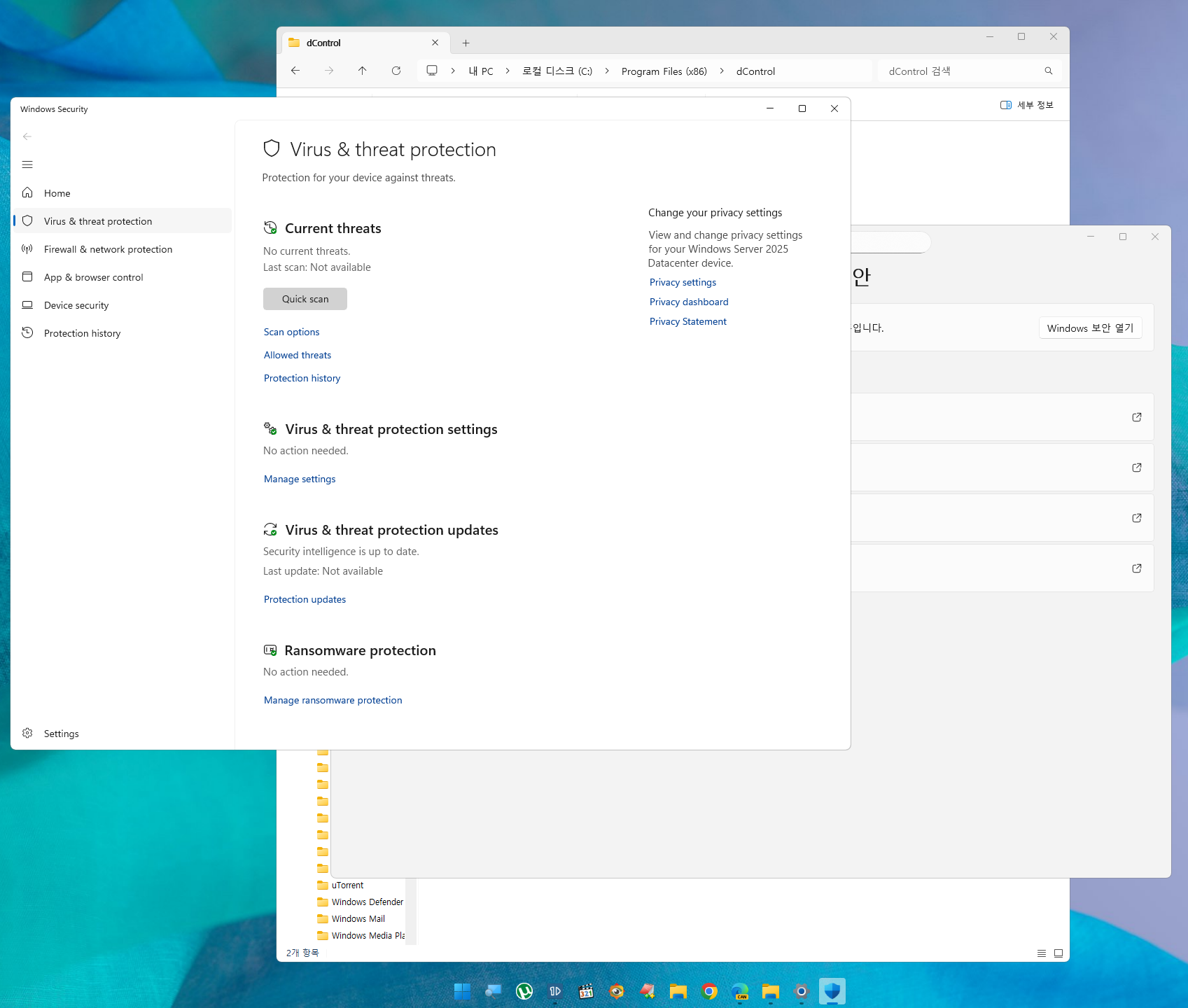Open Privacy dashboard link
Viewport: 1188px width, 1008px height.
(x=689, y=302)
